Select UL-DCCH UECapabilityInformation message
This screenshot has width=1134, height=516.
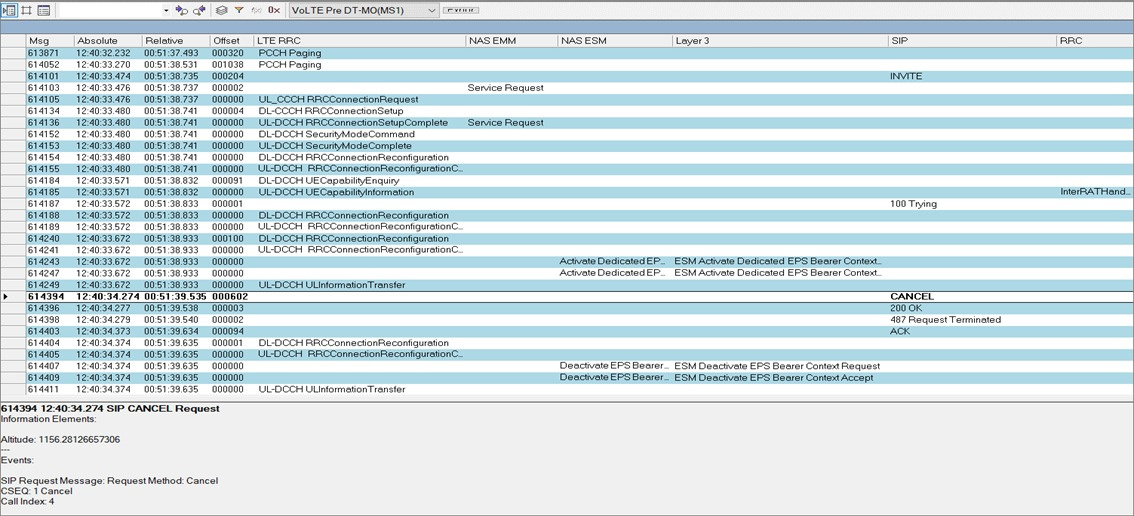pos(336,192)
